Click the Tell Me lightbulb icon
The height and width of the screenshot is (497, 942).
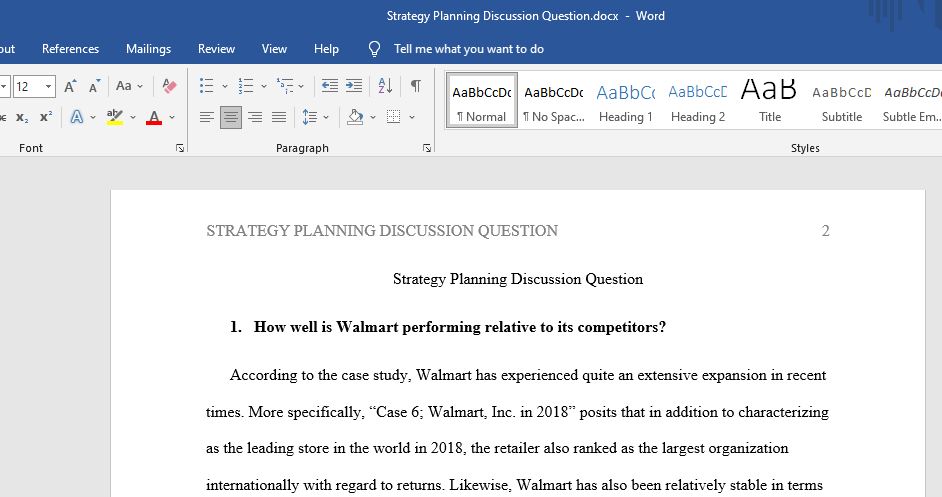point(374,49)
